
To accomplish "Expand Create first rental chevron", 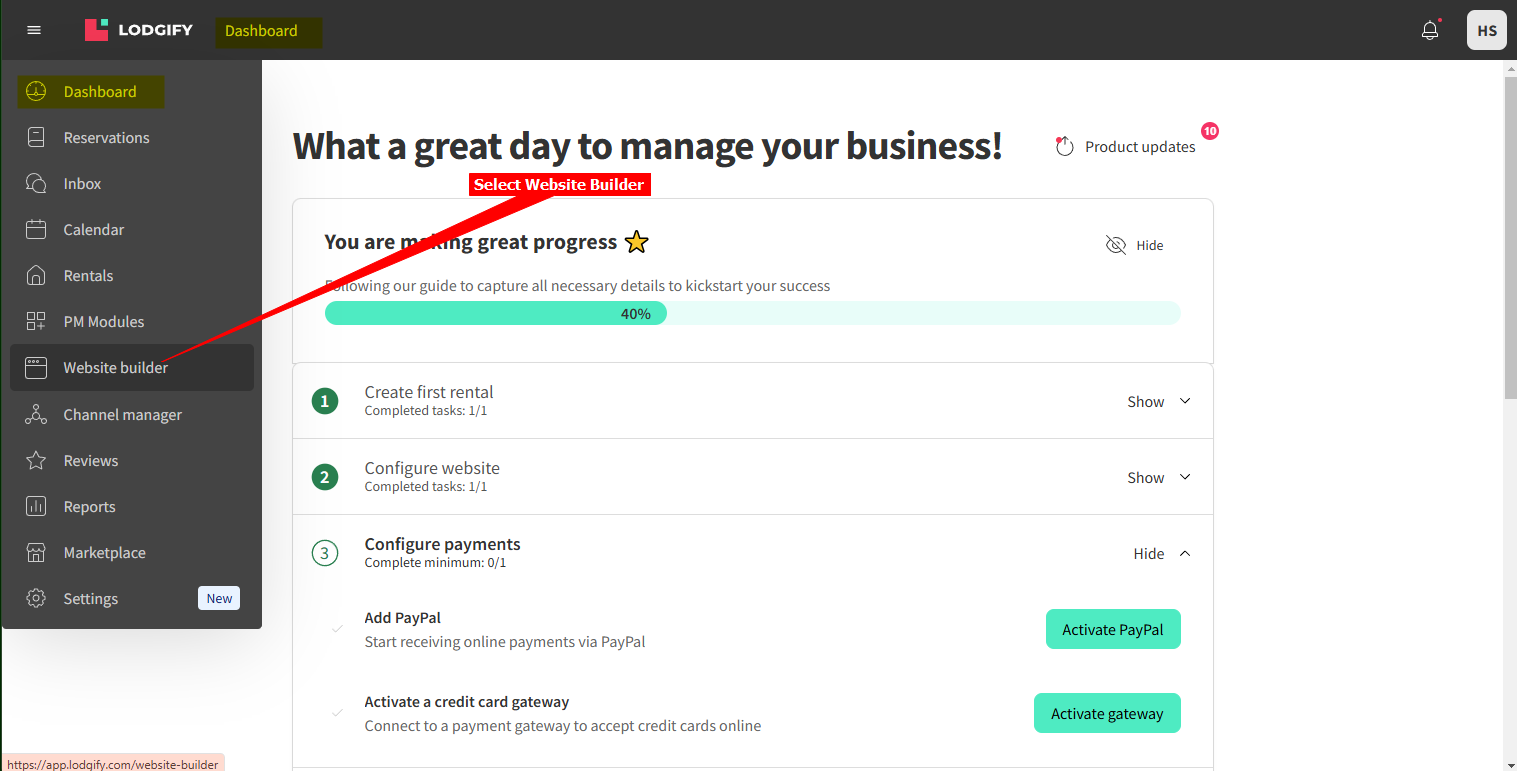I will (x=1185, y=401).
